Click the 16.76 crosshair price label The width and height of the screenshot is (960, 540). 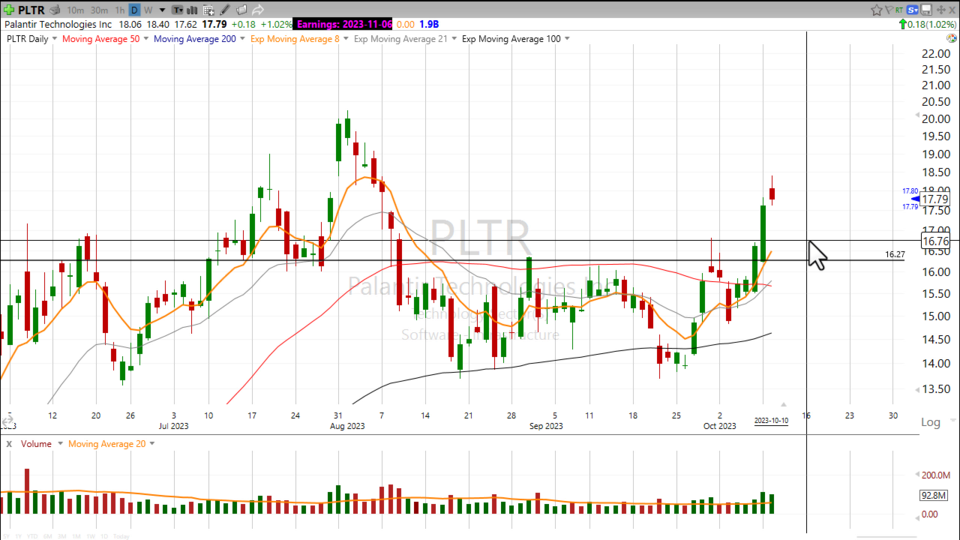pos(935,241)
